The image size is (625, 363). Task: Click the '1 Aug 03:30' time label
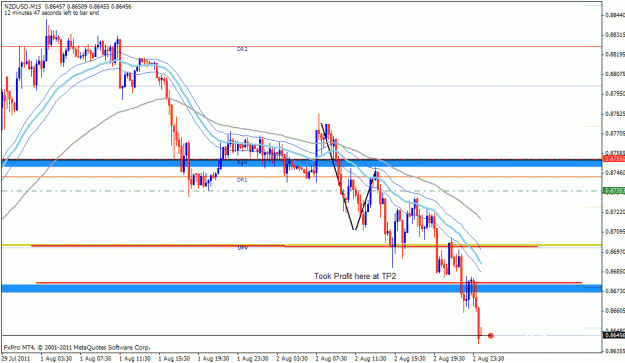(x=56, y=359)
